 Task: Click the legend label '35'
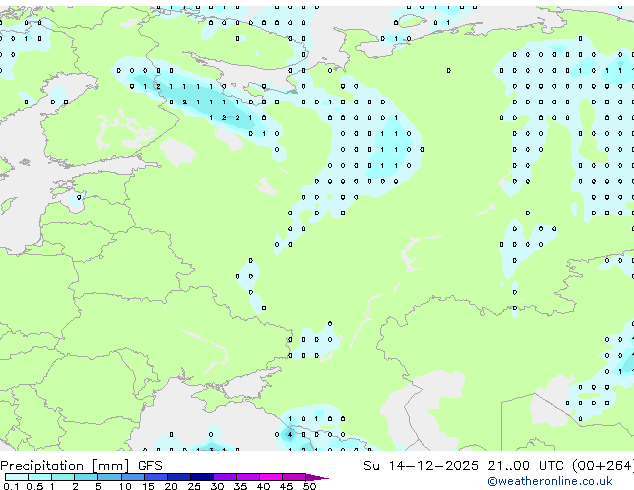[240, 486]
